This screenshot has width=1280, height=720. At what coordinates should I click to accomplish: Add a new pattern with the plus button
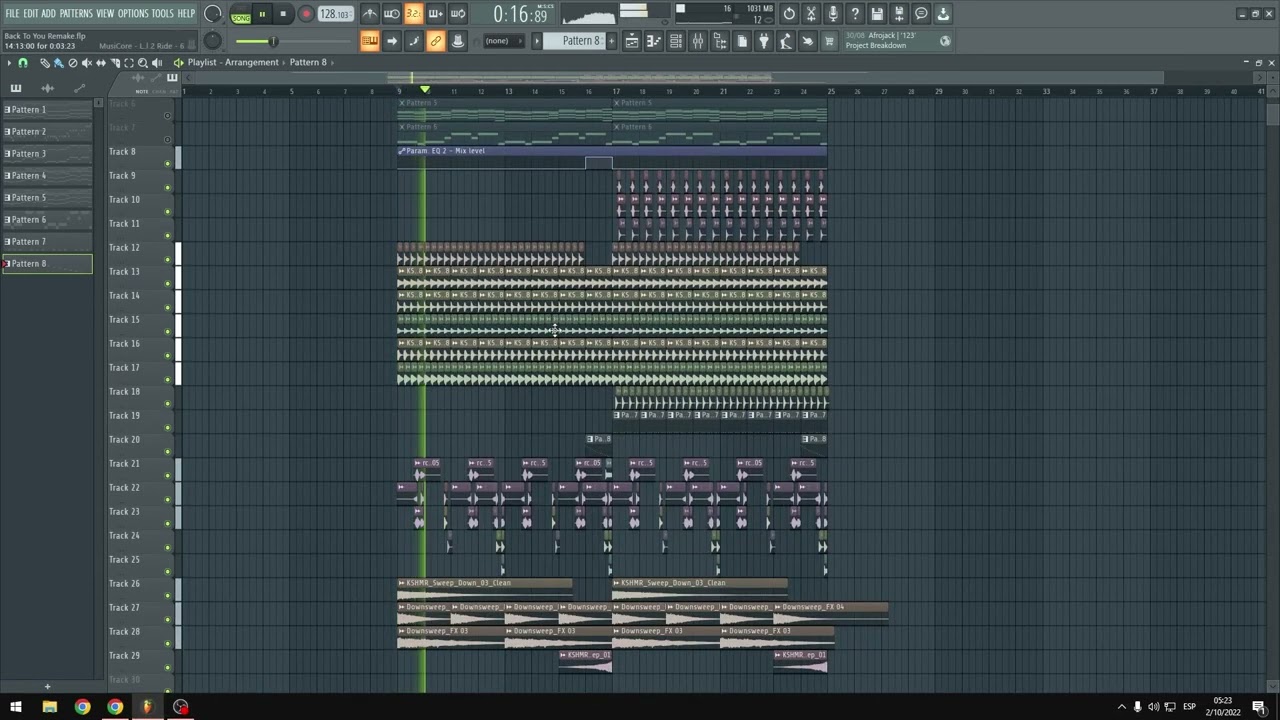tap(611, 41)
